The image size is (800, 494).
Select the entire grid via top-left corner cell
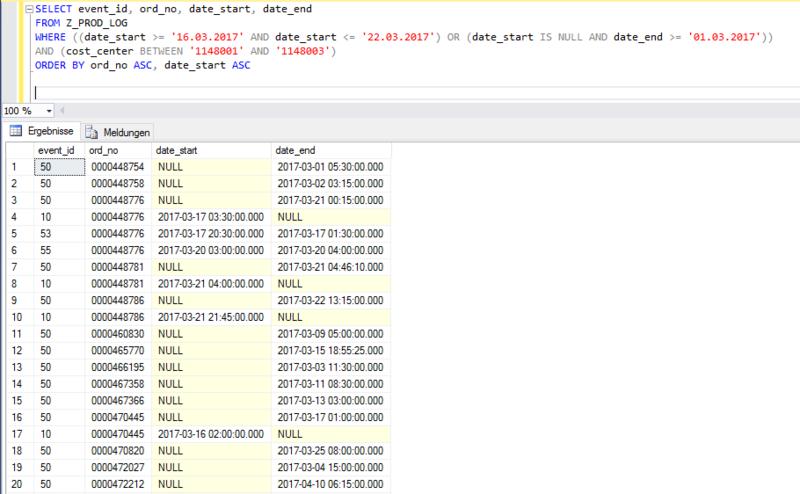(x=16, y=149)
